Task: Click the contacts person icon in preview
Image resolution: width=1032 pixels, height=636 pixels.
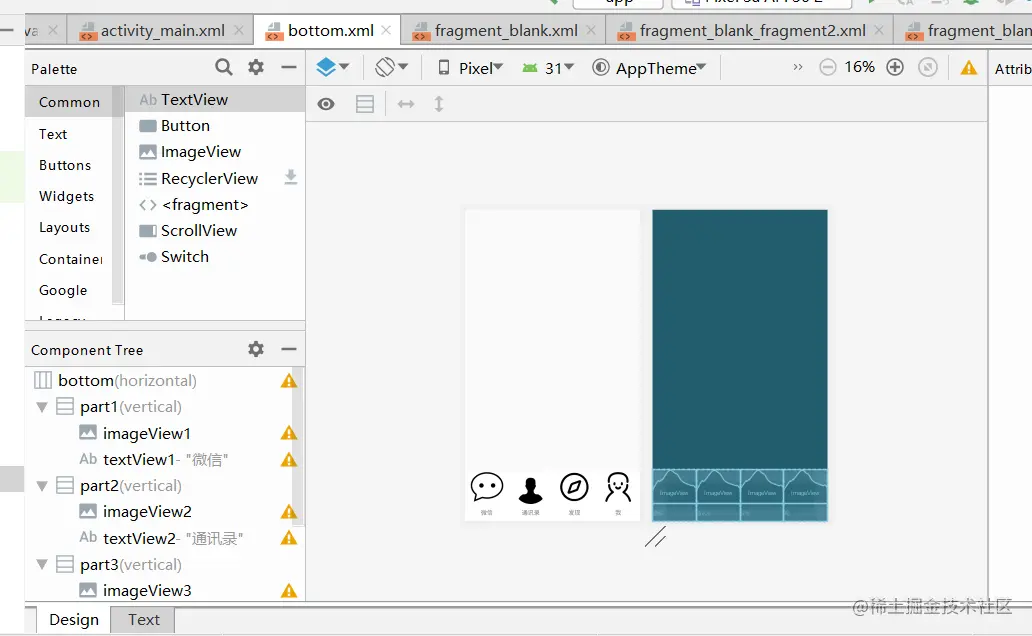Action: click(530, 489)
